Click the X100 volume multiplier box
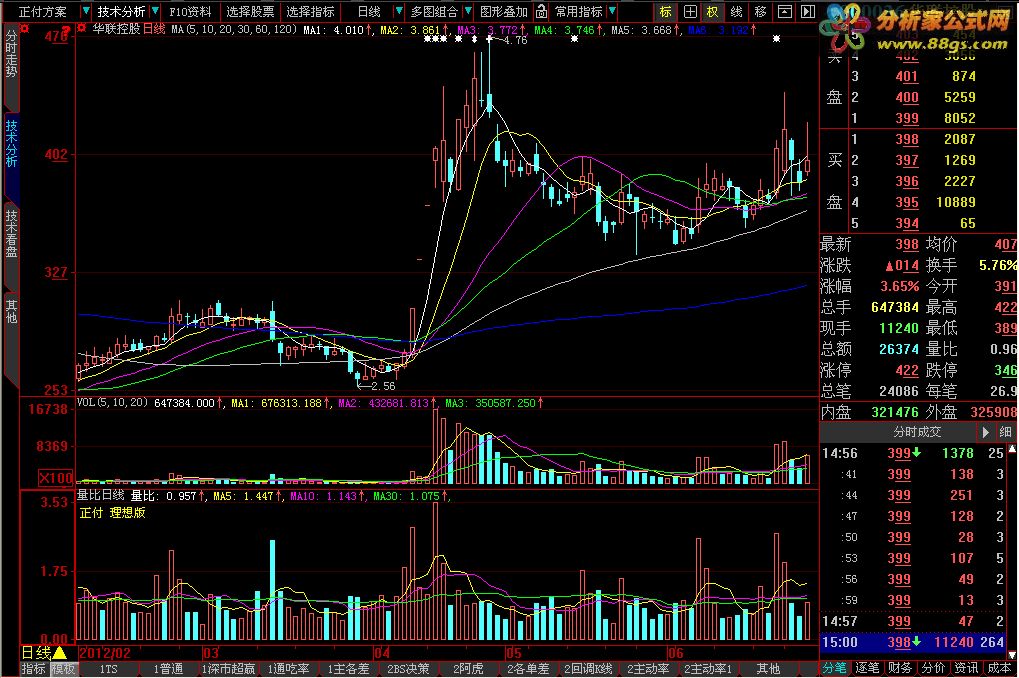Image resolution: width=1019 pixels, height=678 pixels. [x=56, y=479]
